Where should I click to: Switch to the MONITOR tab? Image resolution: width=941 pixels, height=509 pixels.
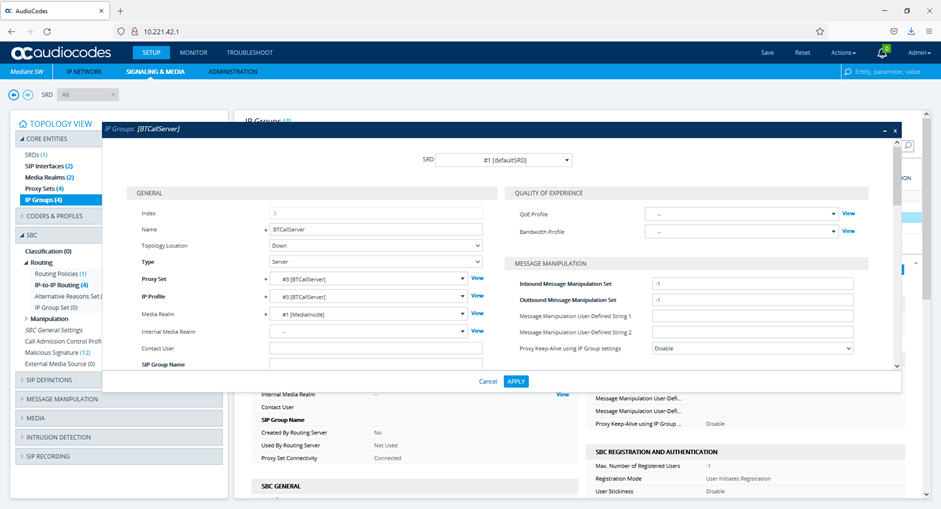pos(193,53)
